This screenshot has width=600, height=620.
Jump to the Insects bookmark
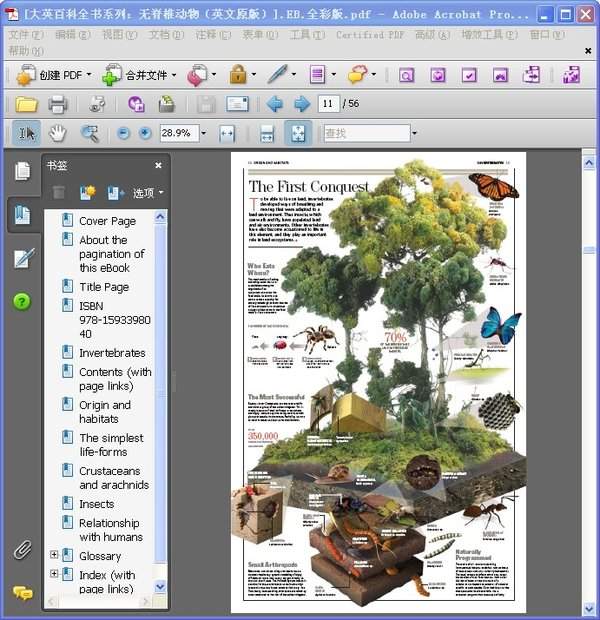(97, 504)
